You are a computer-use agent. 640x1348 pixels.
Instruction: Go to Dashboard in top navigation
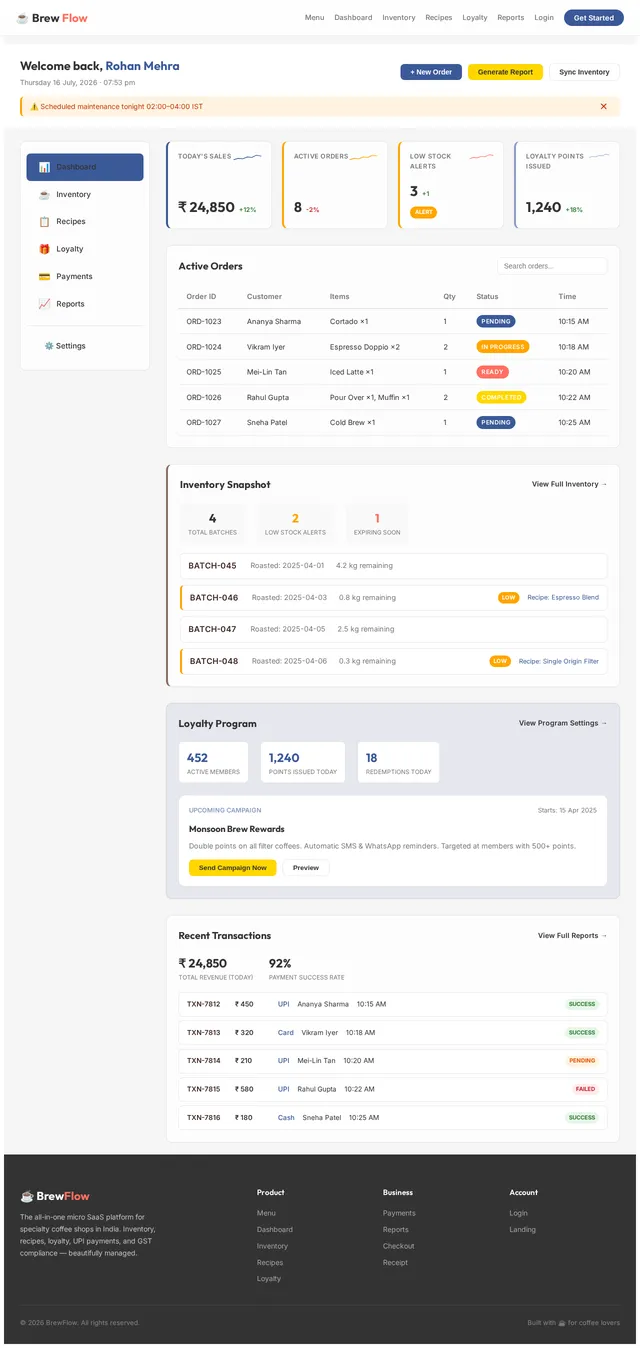click(x=353, y=18)
